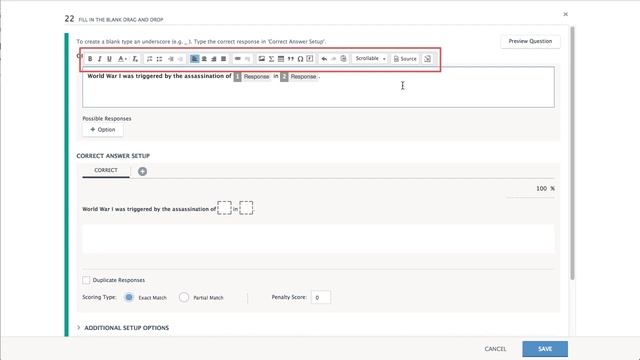The image size is (640, 360).
Task: Toggle italic formatting
Action: [99, 59]
